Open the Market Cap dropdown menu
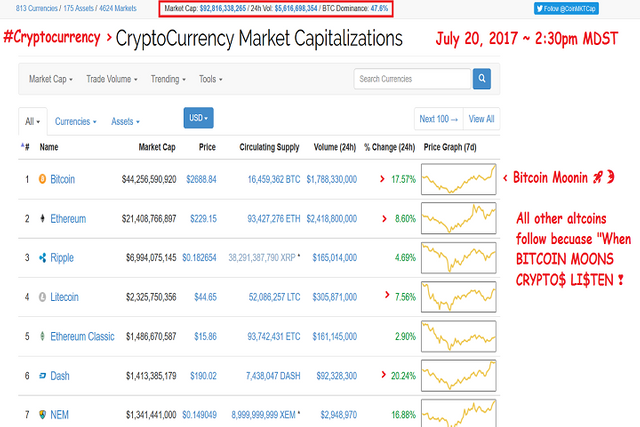 pos(51,79)
